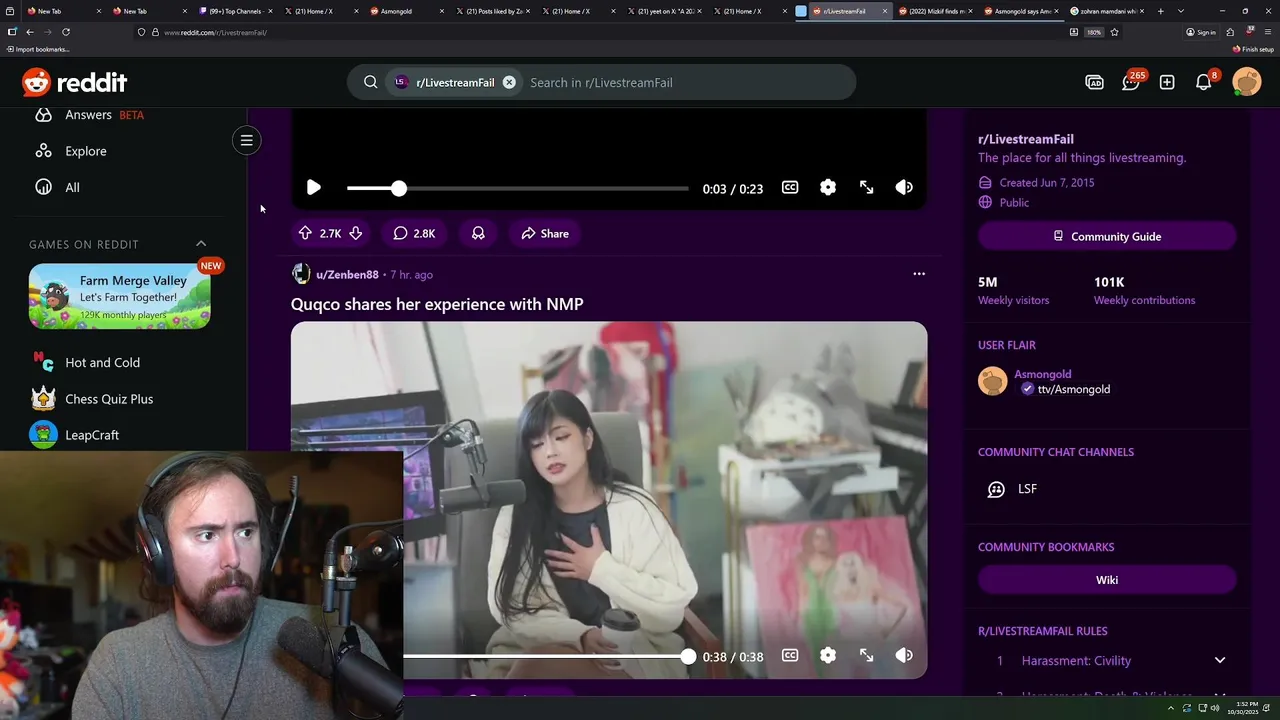This screenshot has width=1280, height=720.
Task: Switch to the (99+) Top Channels tab
Action: tap(235, 11)
